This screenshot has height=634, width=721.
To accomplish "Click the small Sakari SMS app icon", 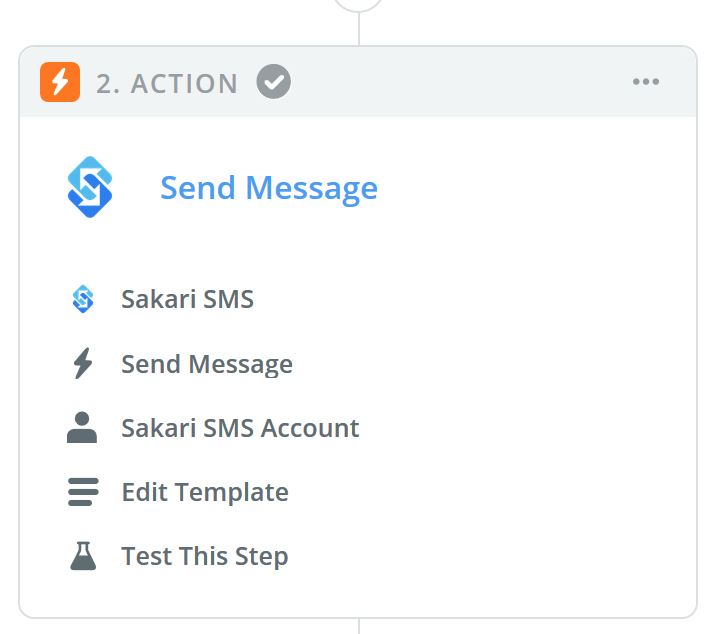I will (x=83, y=299).
